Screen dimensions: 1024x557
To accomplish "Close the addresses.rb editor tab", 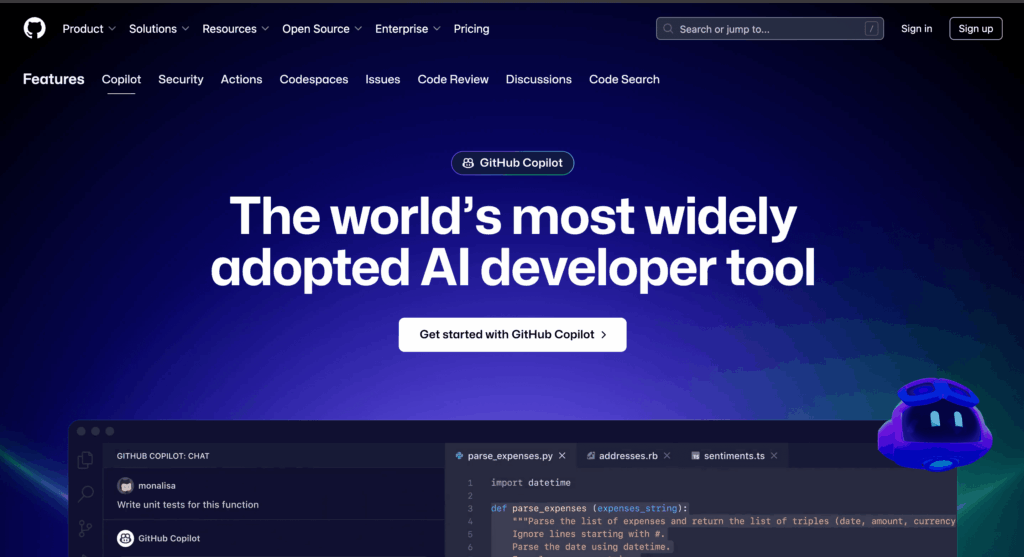I will (668, 456).
